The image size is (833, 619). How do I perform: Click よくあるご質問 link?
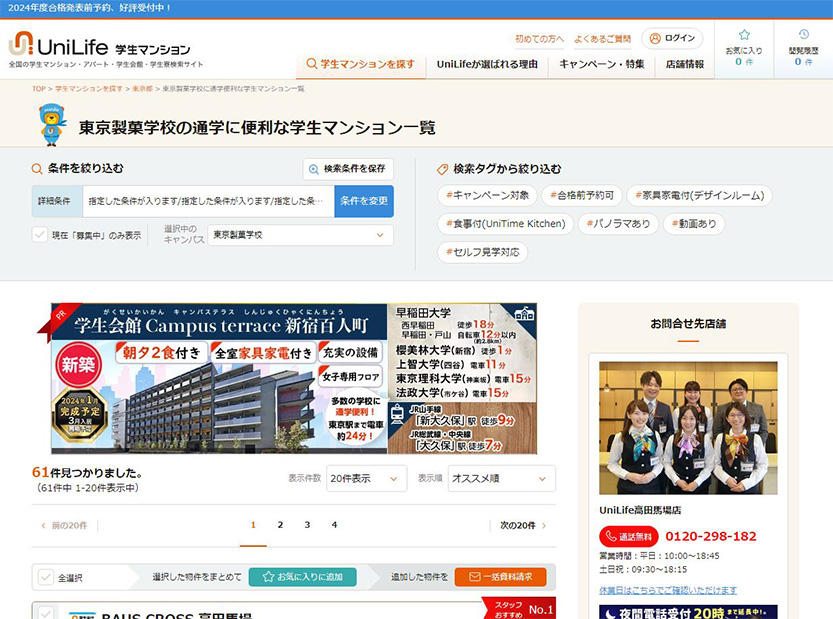point(602,39)
